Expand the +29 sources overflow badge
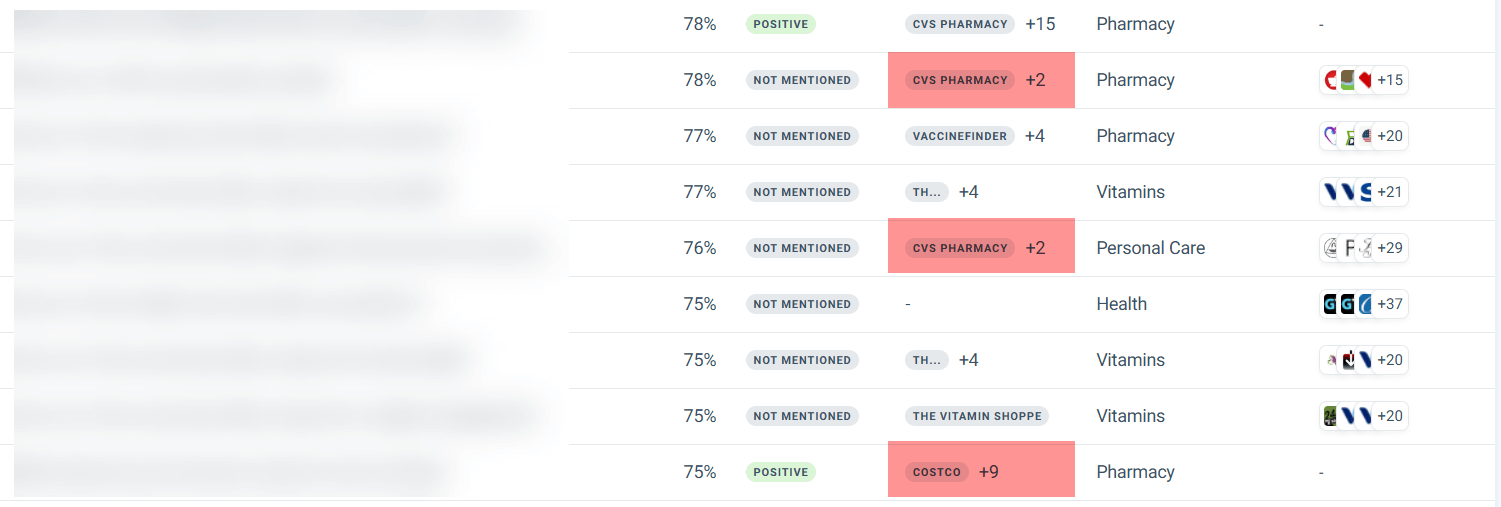 click(x=1390, y=248)
